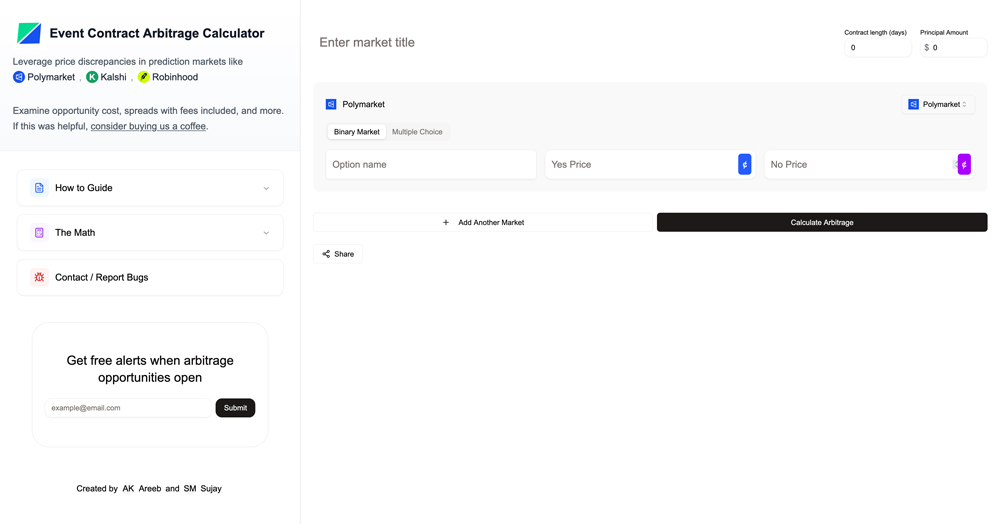The width and height of the screenshot is (1000, 524).
Task: Click the share icon below Add Another Market
Action: [x=326, y=254]
